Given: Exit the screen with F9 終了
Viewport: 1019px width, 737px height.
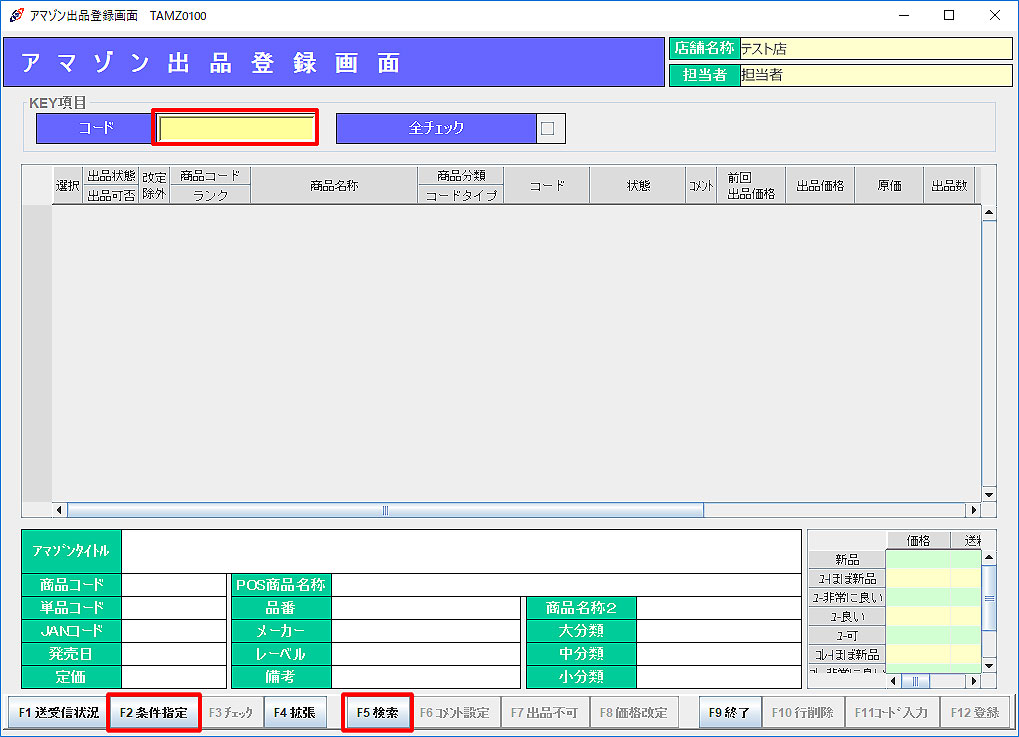Looking at the screenshot, I should pos(729,713).
